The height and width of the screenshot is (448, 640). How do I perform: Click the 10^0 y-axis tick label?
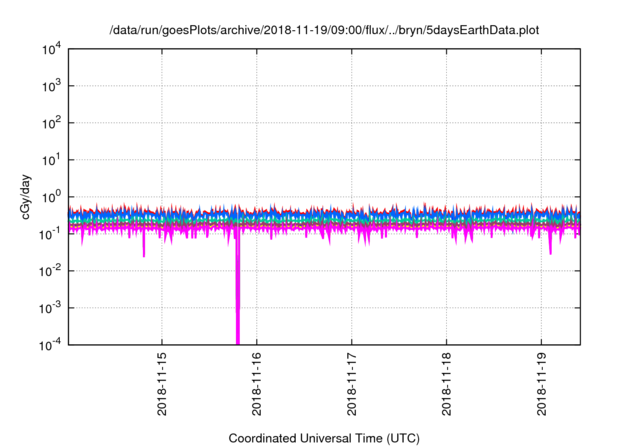52,197
